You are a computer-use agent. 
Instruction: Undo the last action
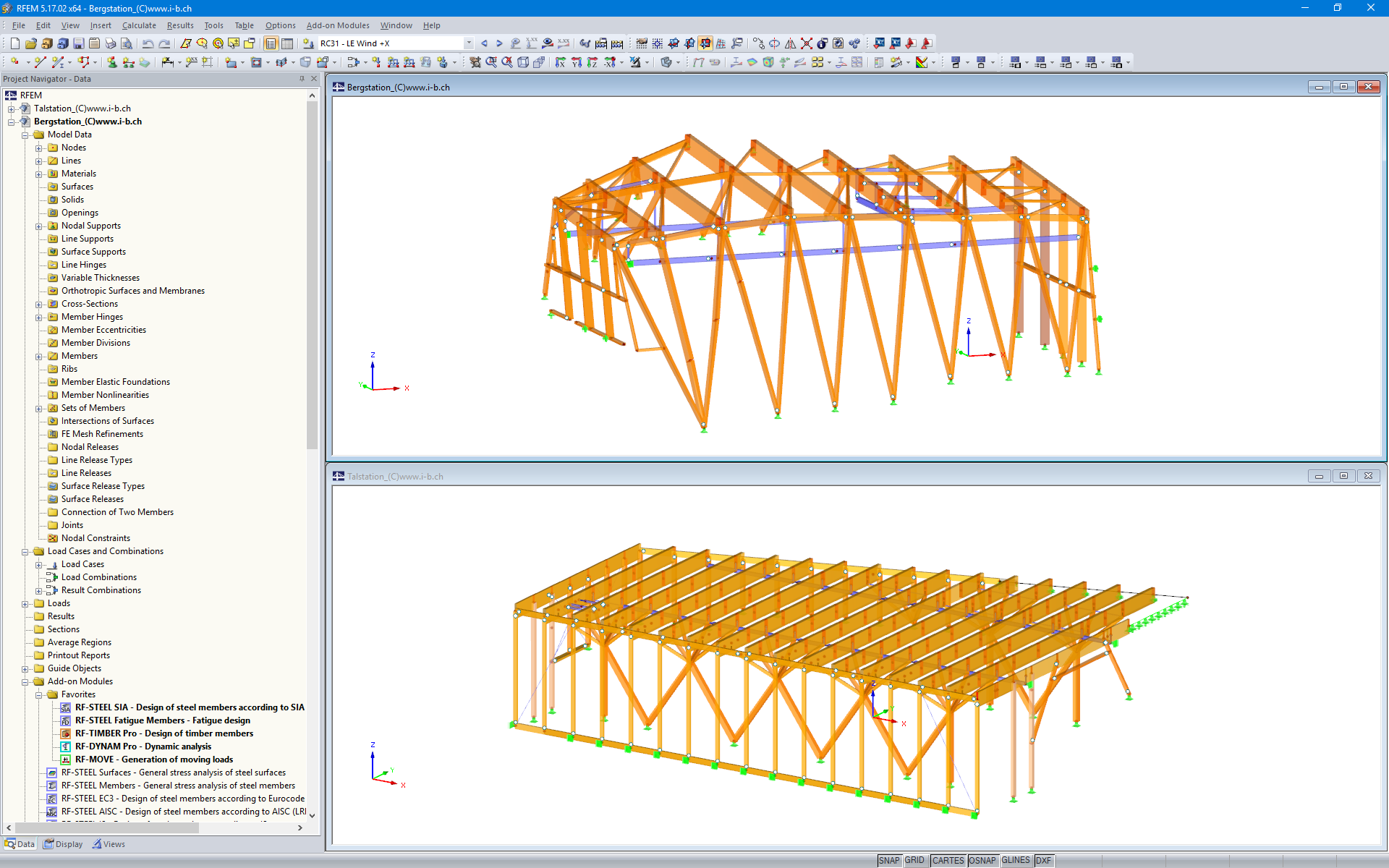[x=148, y=43]
